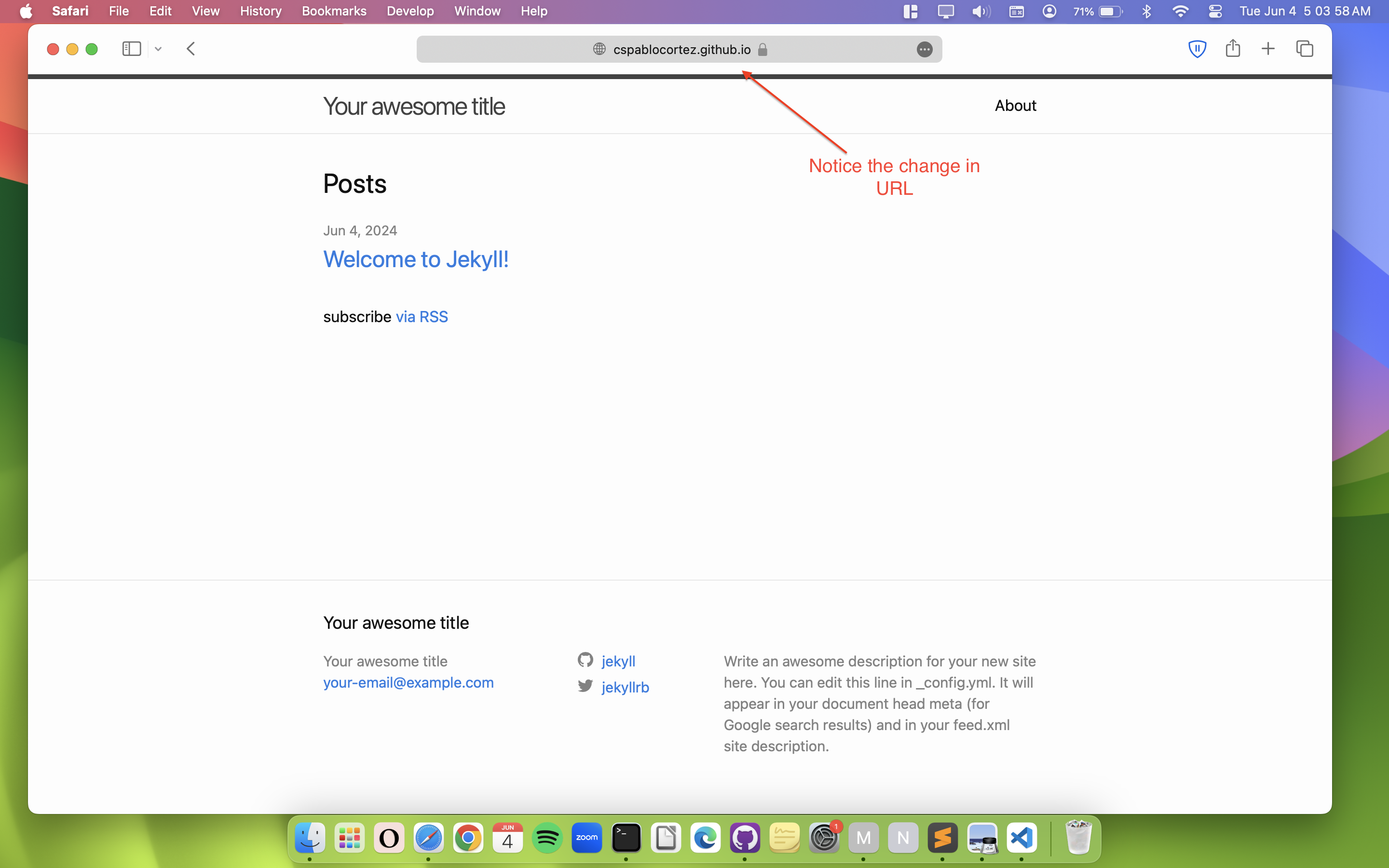Viewport: 1389px width, 868px height.
Task: Open Control Center in the menu bar
Action: [1215, 12]
